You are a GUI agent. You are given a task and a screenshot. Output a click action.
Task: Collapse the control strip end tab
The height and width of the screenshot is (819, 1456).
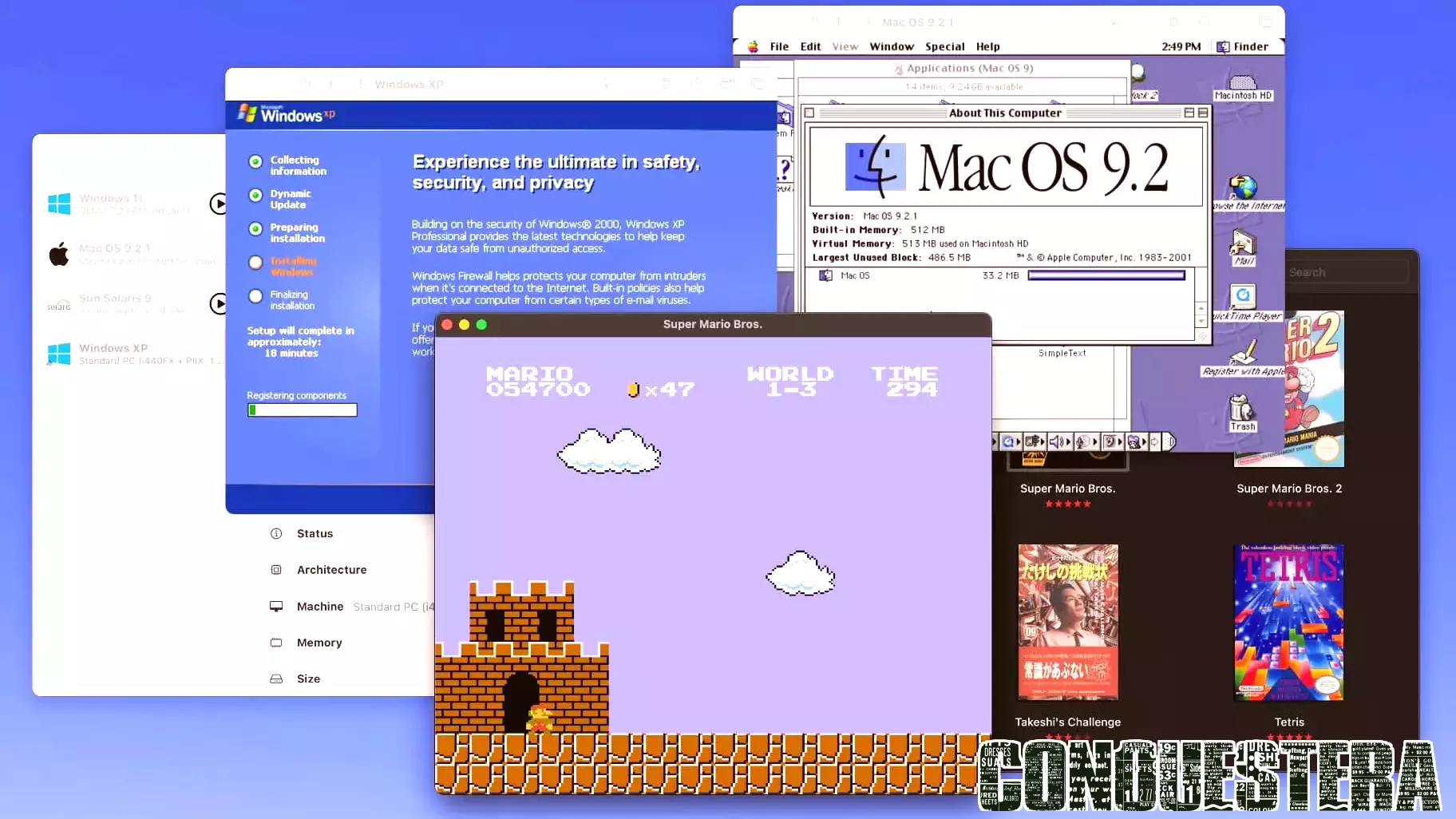(x=1169, y=441)
